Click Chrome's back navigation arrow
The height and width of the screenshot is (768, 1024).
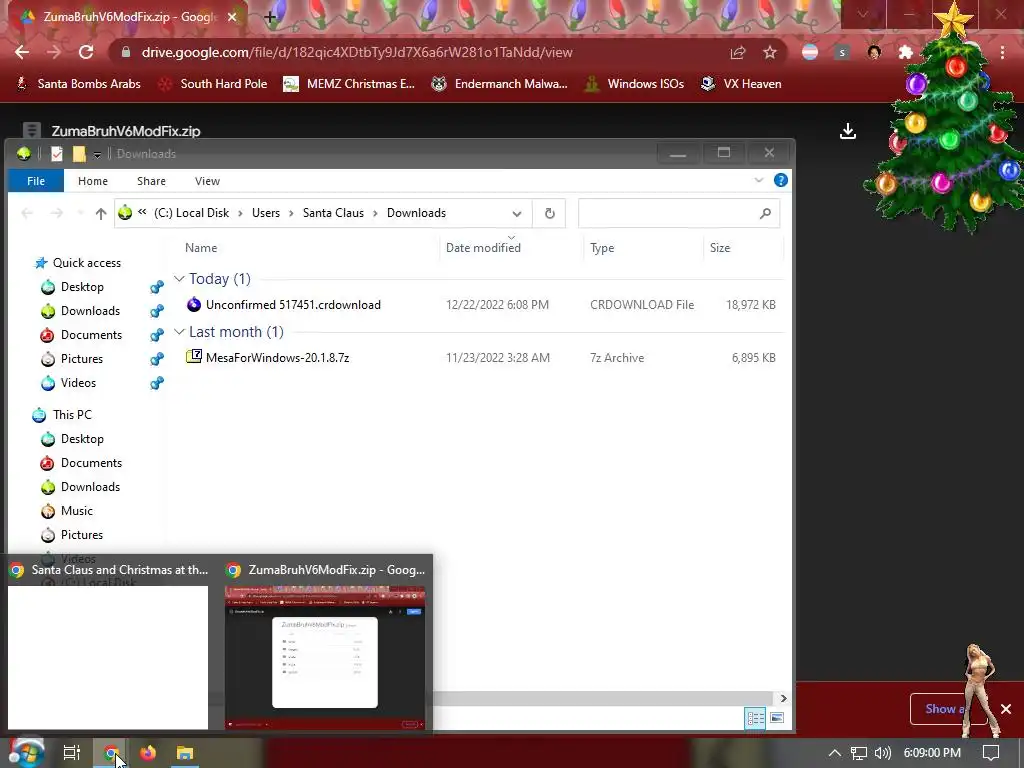click(x=22, y=52)
